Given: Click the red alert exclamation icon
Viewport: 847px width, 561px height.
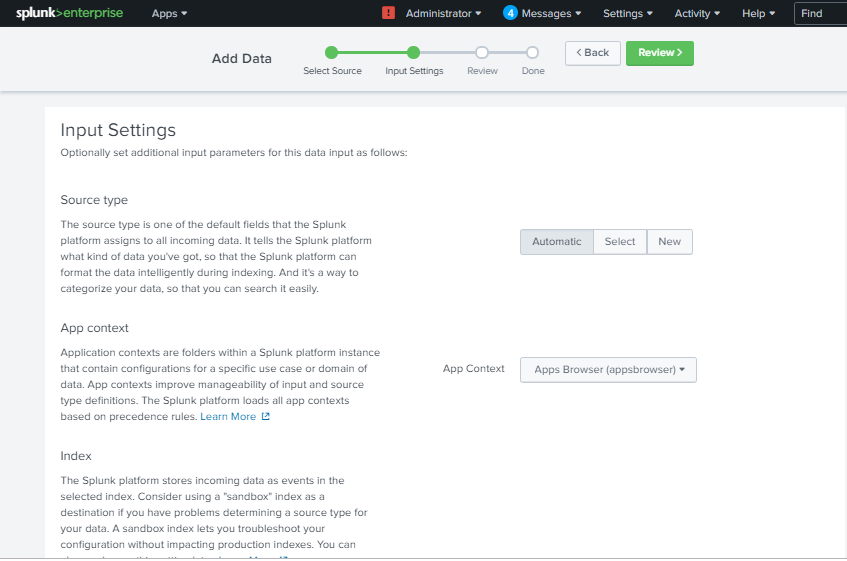Looking at the screenshot, I should coord(388,12).
